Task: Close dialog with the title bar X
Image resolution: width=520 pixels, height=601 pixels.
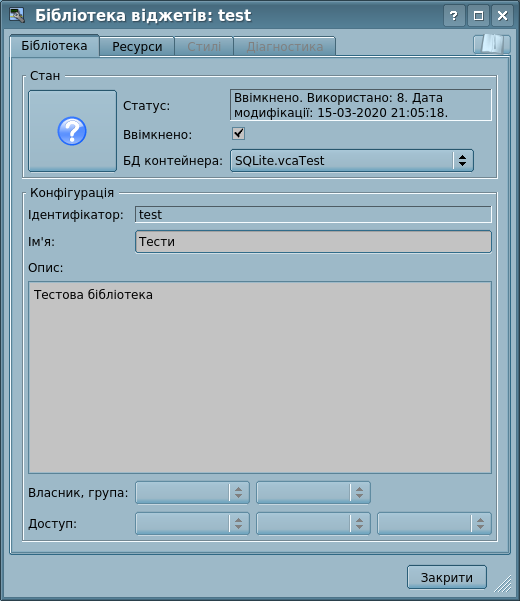Action: click(x=502, y=16)
